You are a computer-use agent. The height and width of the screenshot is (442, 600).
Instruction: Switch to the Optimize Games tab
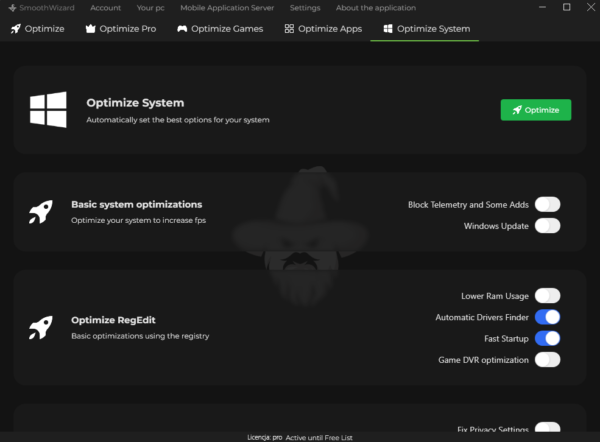coord(220,29)
